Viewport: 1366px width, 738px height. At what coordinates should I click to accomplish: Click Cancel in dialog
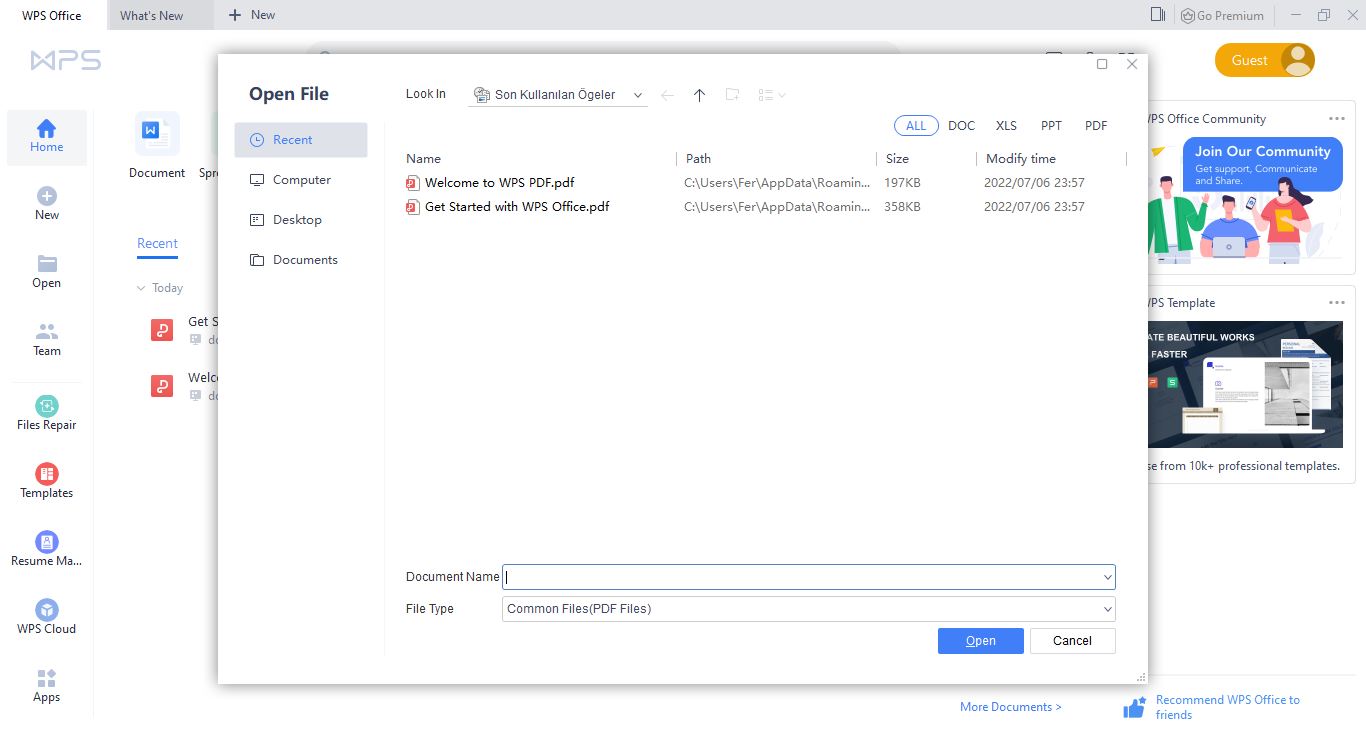[1072, 641]
